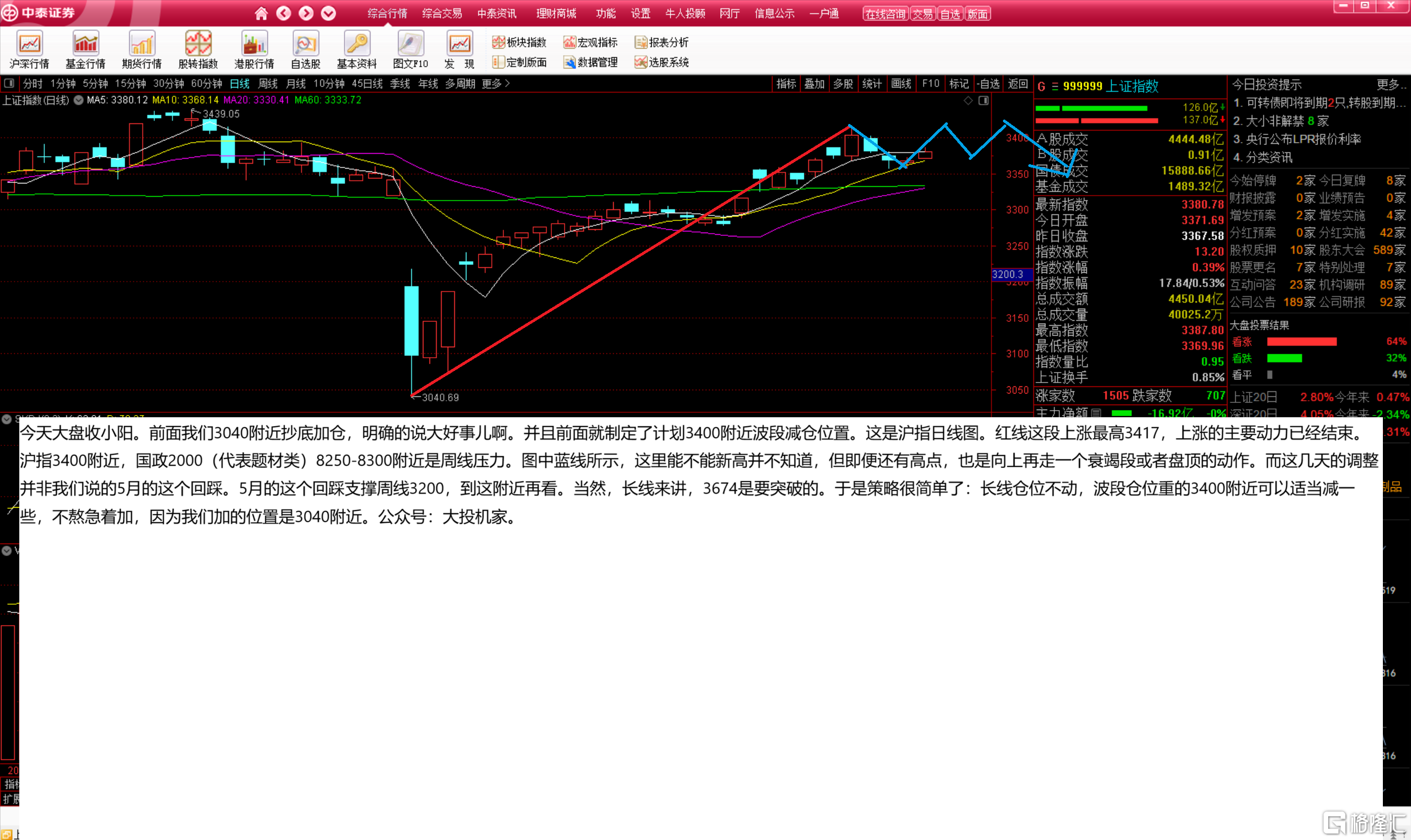
Task: Switch to the 60分钟 period tab
Action: 206,84
